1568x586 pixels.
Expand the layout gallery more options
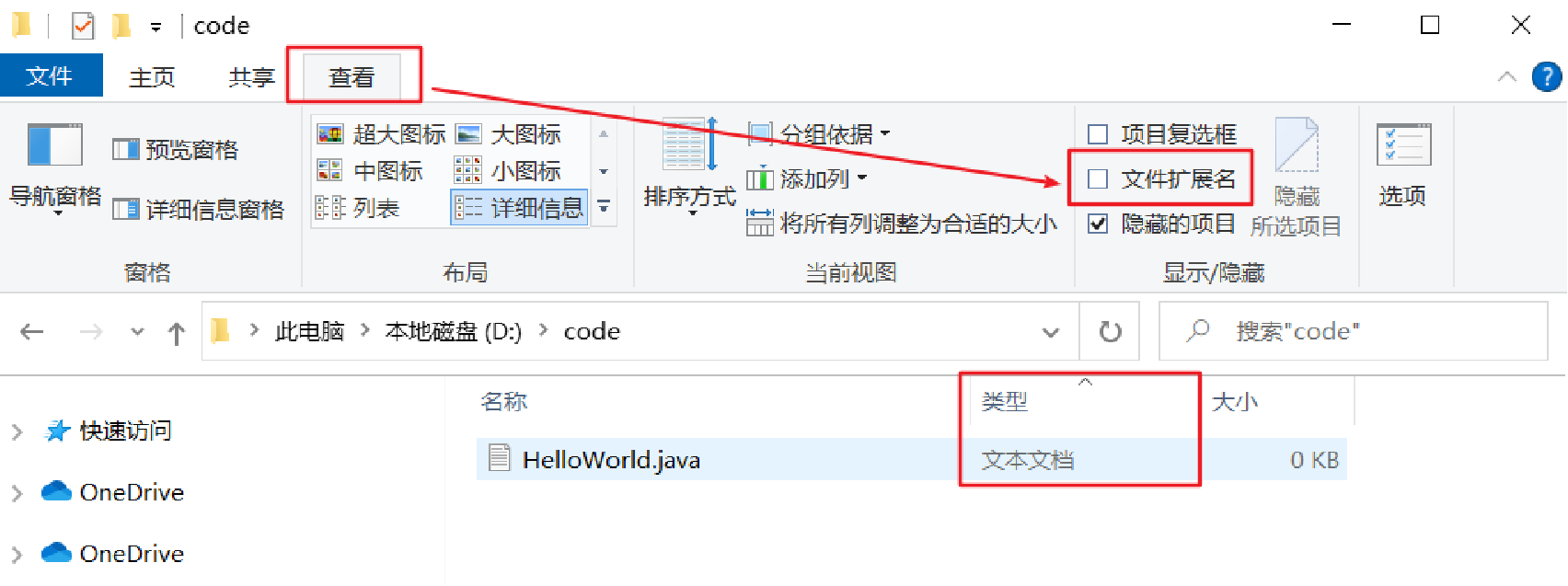(x=604, y=207)
